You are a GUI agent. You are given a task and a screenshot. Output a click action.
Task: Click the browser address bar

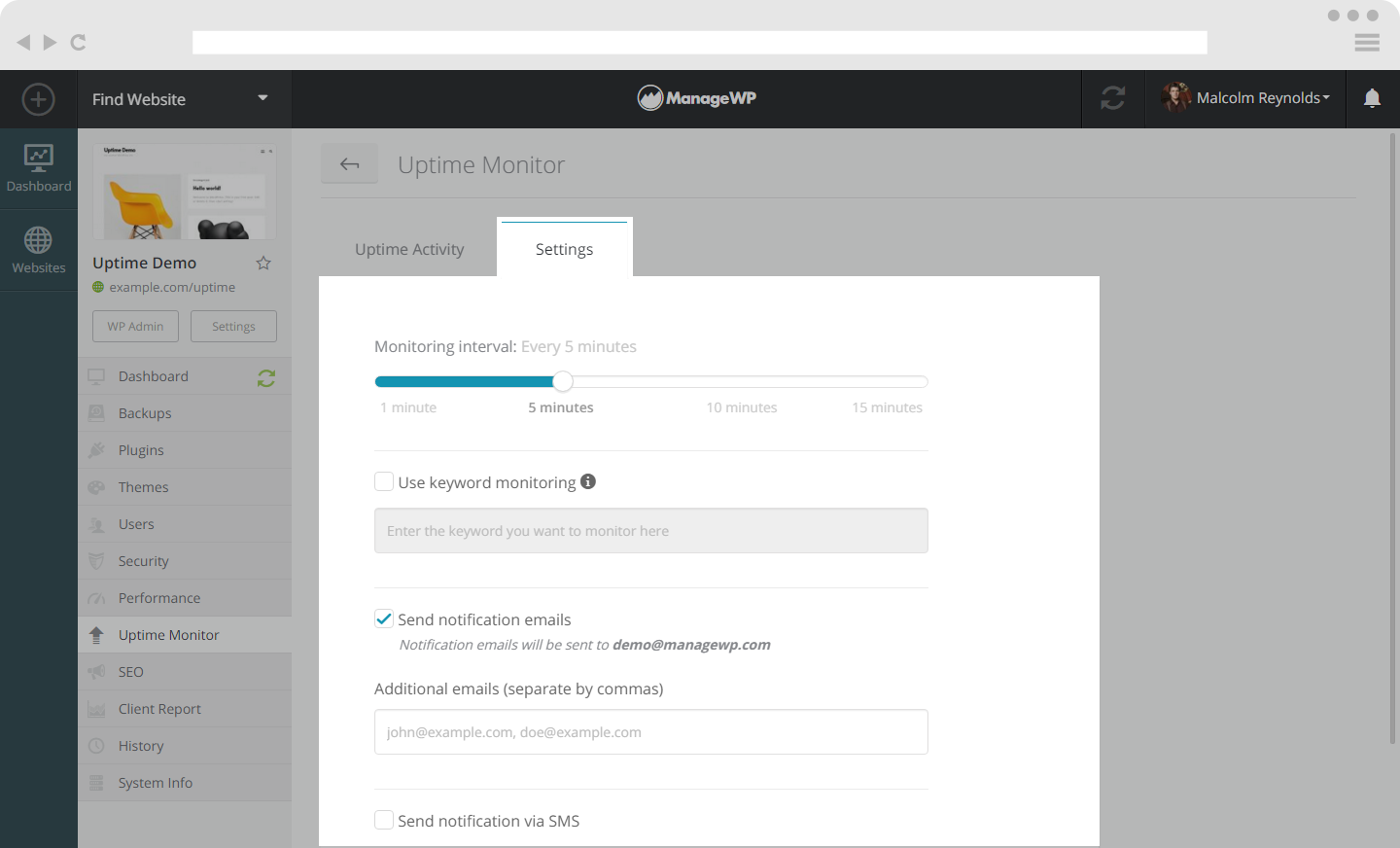point(700,42)
